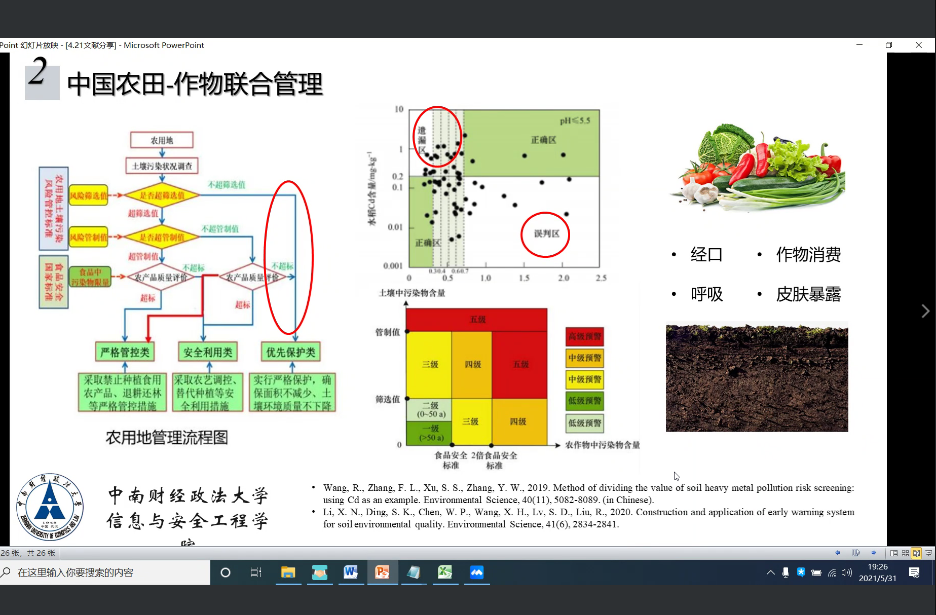Screen dimensions: 936x615
Task: Click the Cortana circle icon
Action: pos(225,572)
